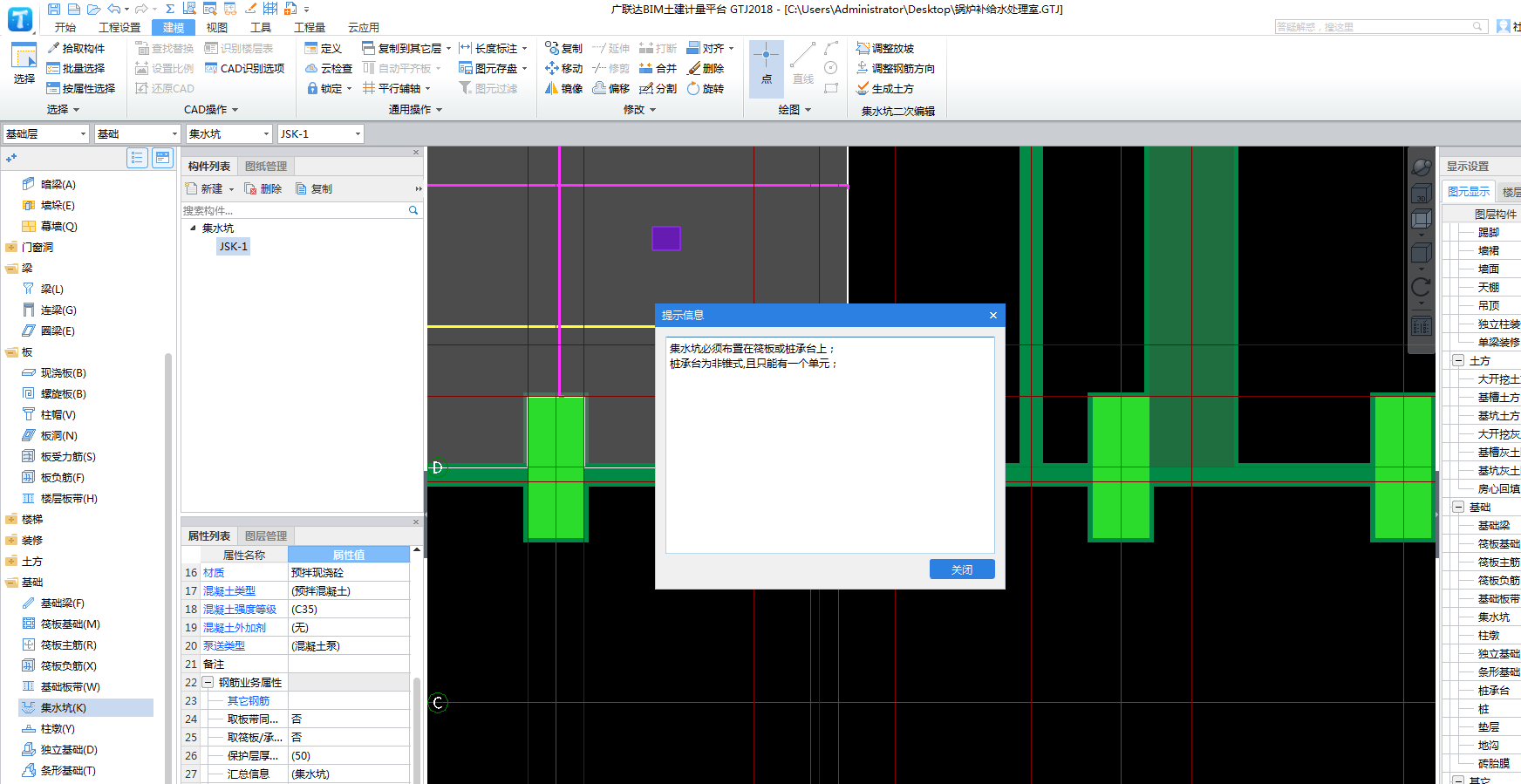1521x784 pixels.
Task: Expand the 通用操作 ribbon group dropdown
Action: coord(415,110)
